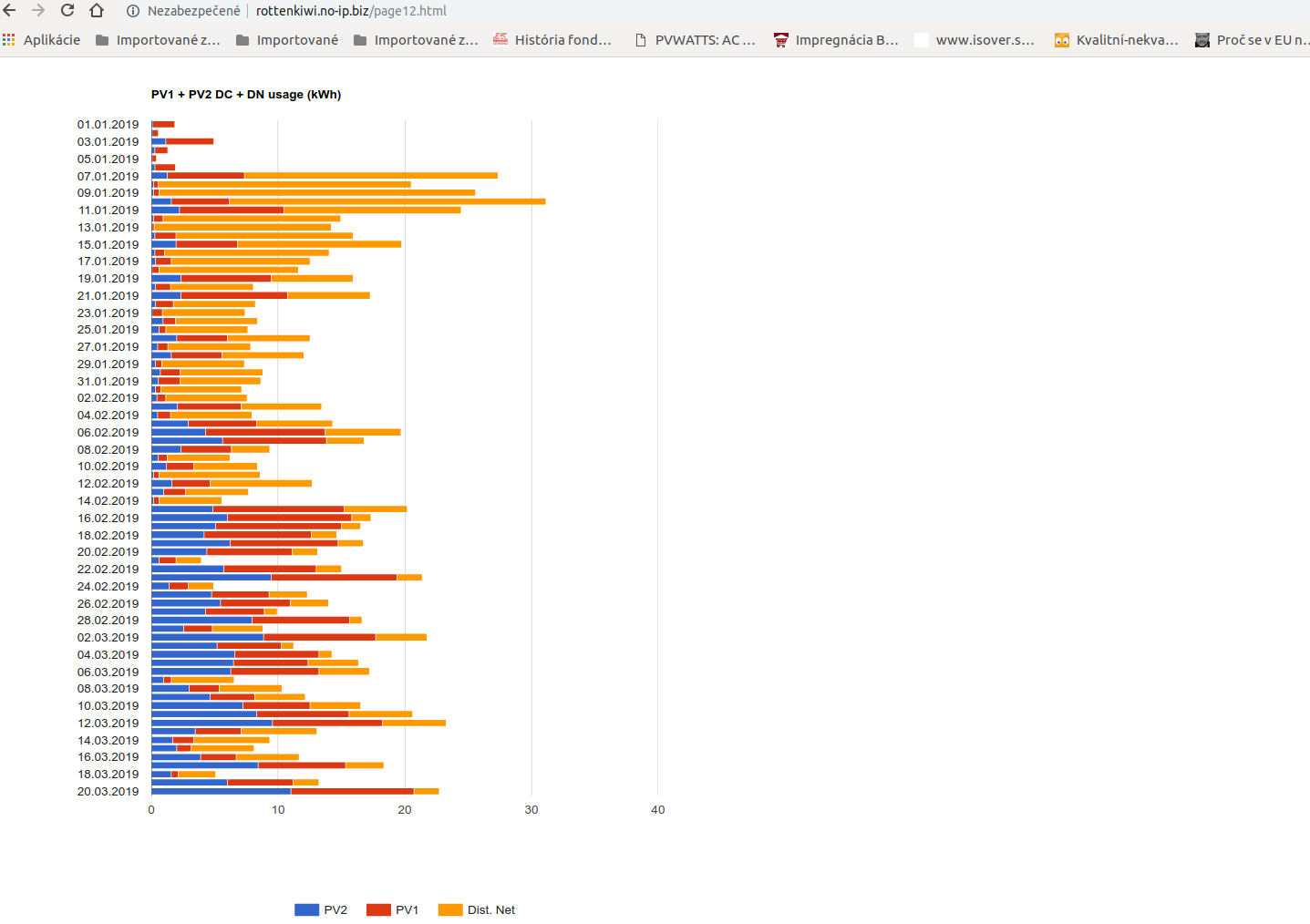This screenshot has width=1310, height=924.
Task: Open the browser home page
Action: click(97, 11)
